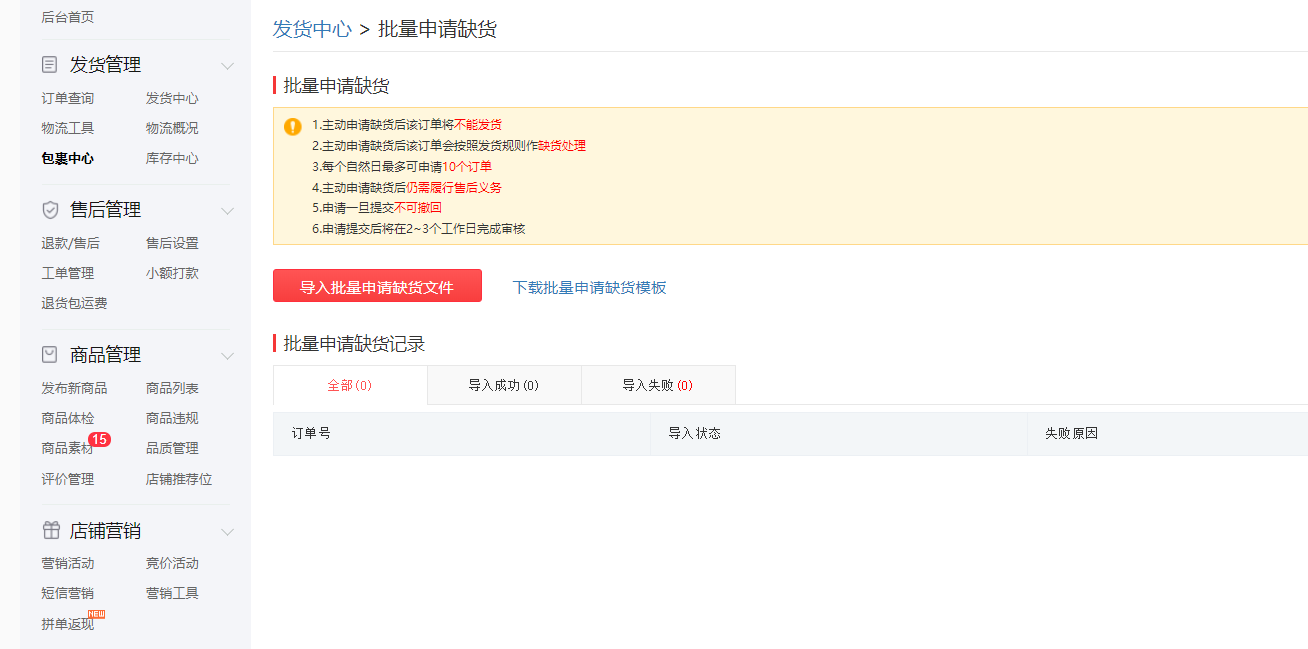Open 订单查询 in the sidebar

tap(68, 98)
